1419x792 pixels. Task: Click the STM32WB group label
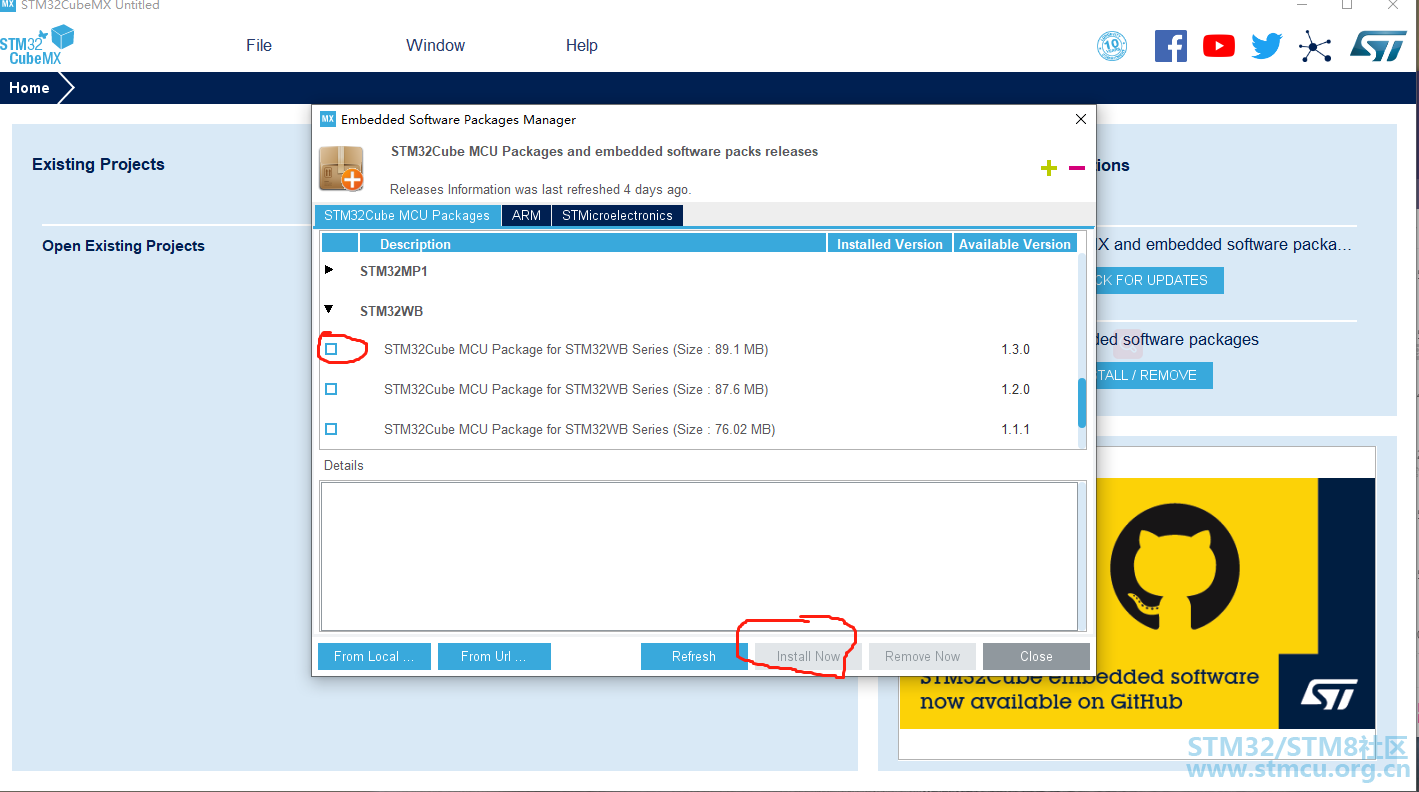tap(392, 311)
